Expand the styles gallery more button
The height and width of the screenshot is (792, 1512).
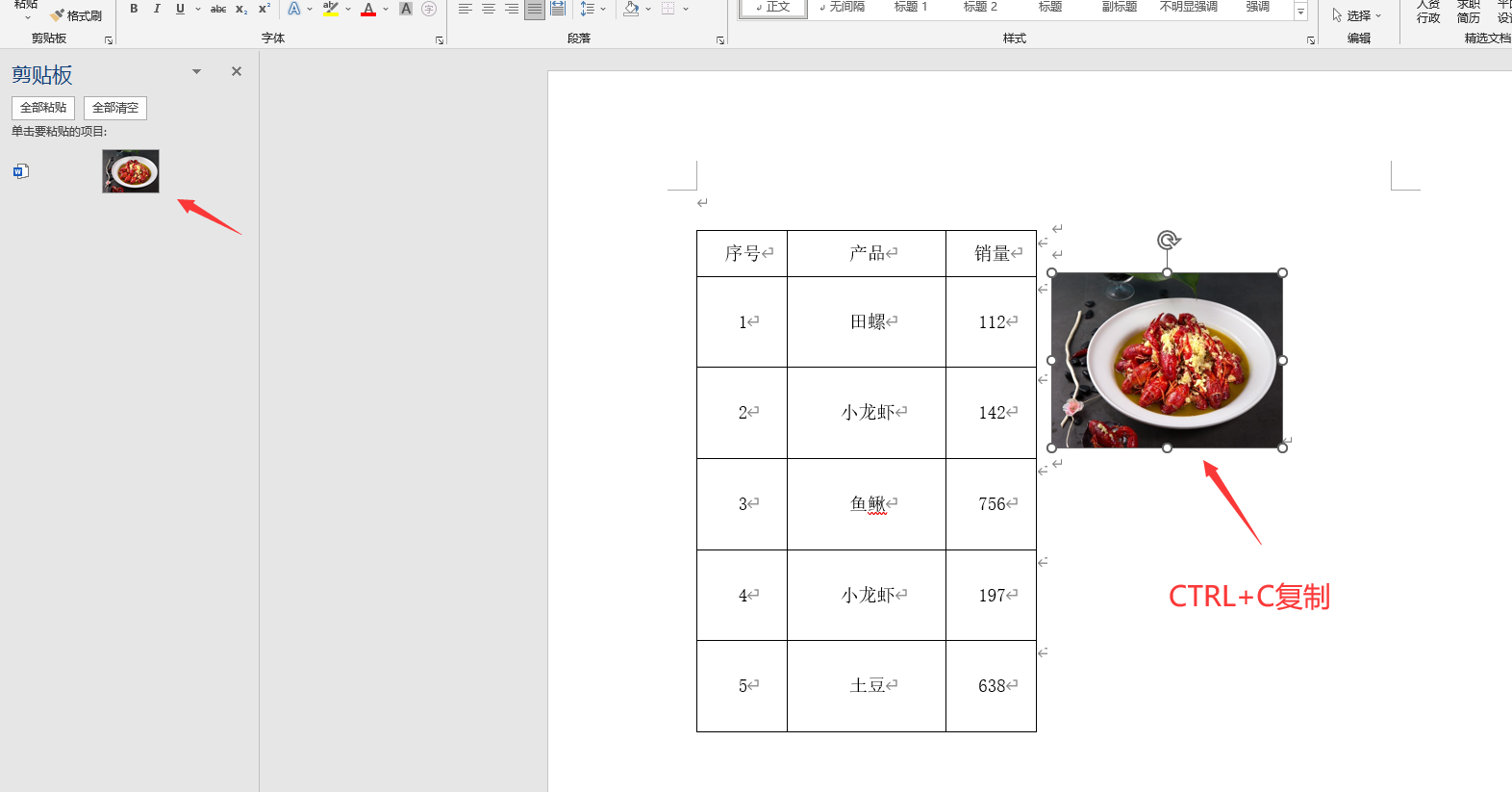[x=1300, y=12]
